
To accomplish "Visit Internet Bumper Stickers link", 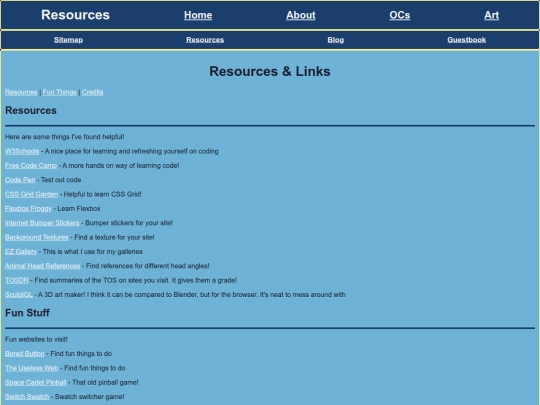I will pyautogui.click(x=42, y=223).
